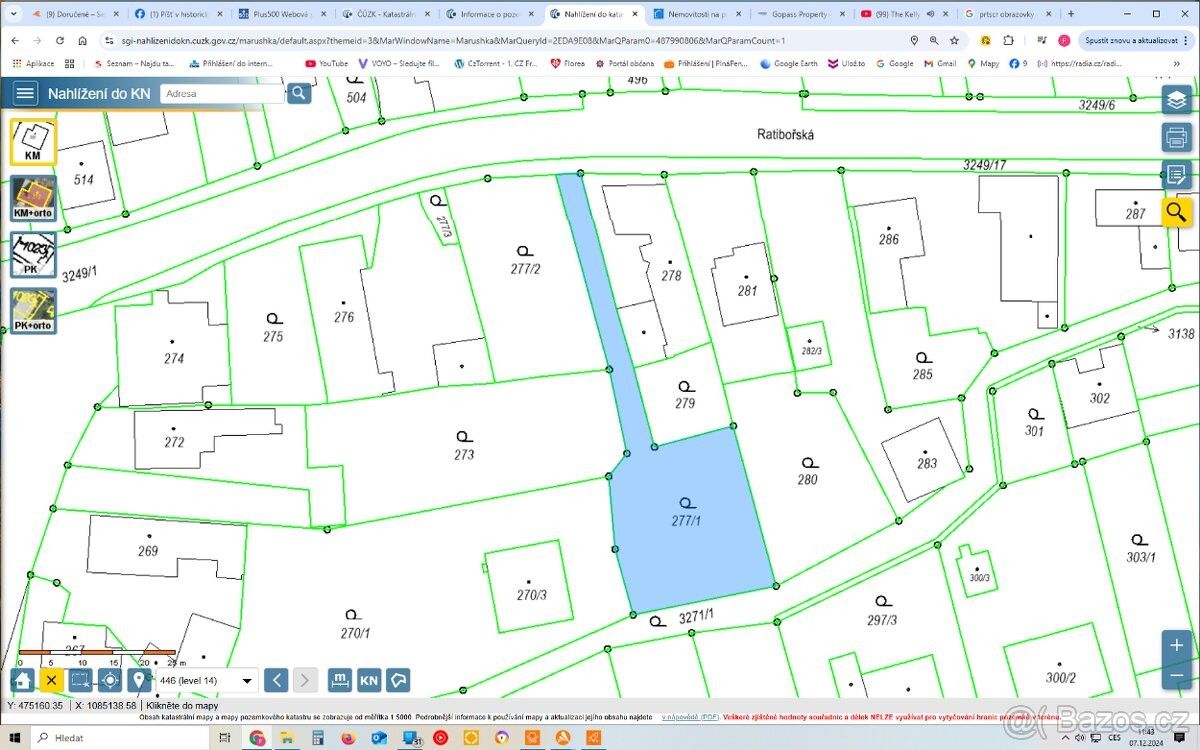1200x750 pixels.
Task: Click the YouTube bookmark link
Action: point(327,63)
